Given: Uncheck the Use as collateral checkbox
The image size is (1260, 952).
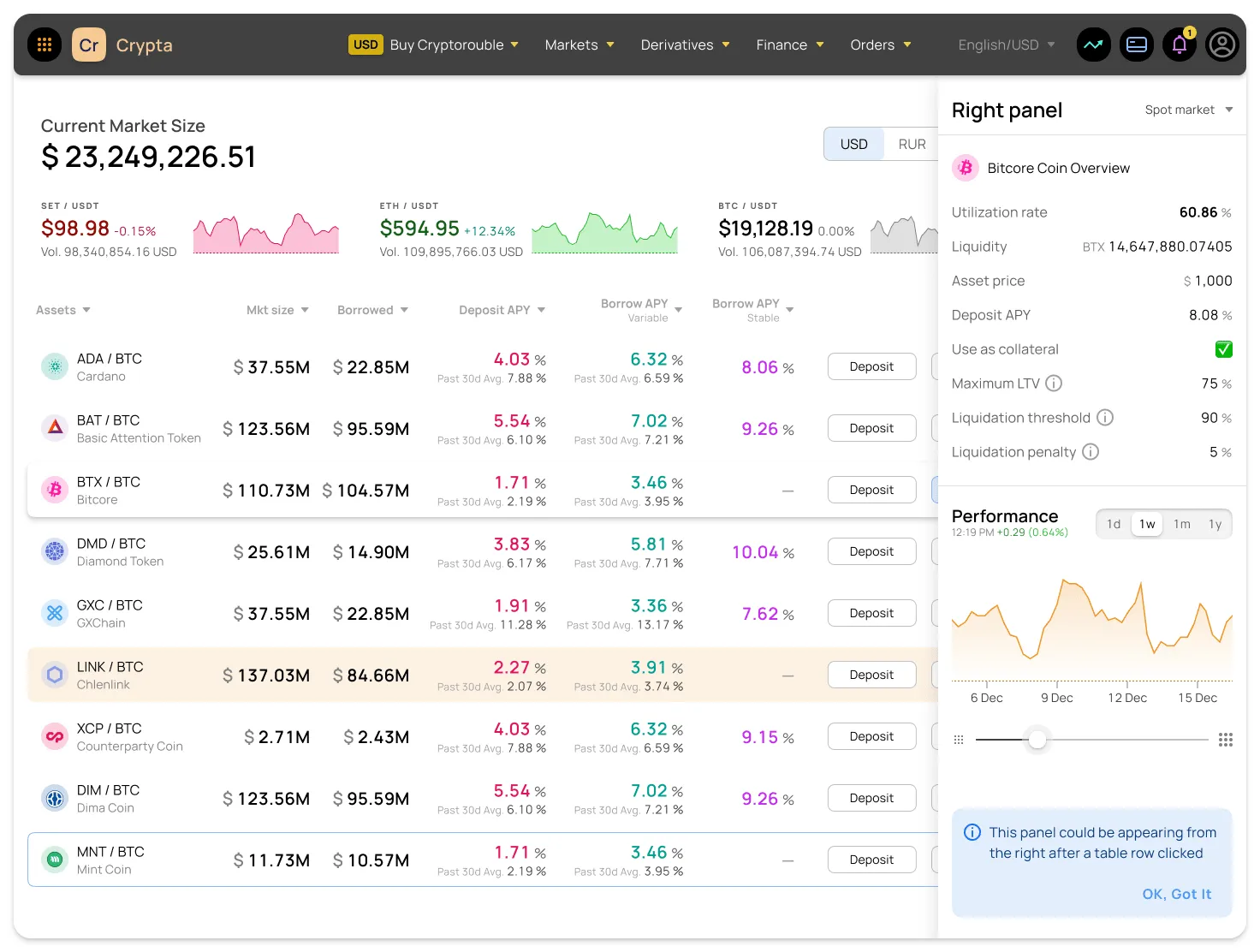Looking at the screenshot, I should (x=1223, y=349).
